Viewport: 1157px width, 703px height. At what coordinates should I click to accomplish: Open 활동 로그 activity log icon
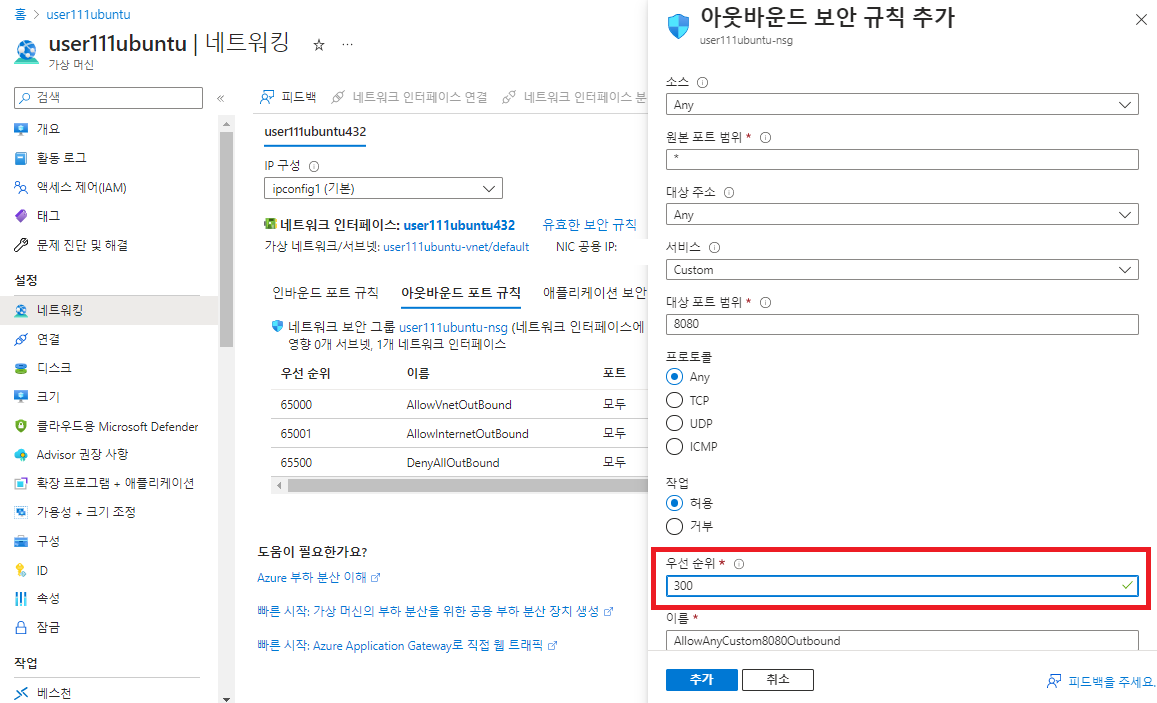[21, 158]
